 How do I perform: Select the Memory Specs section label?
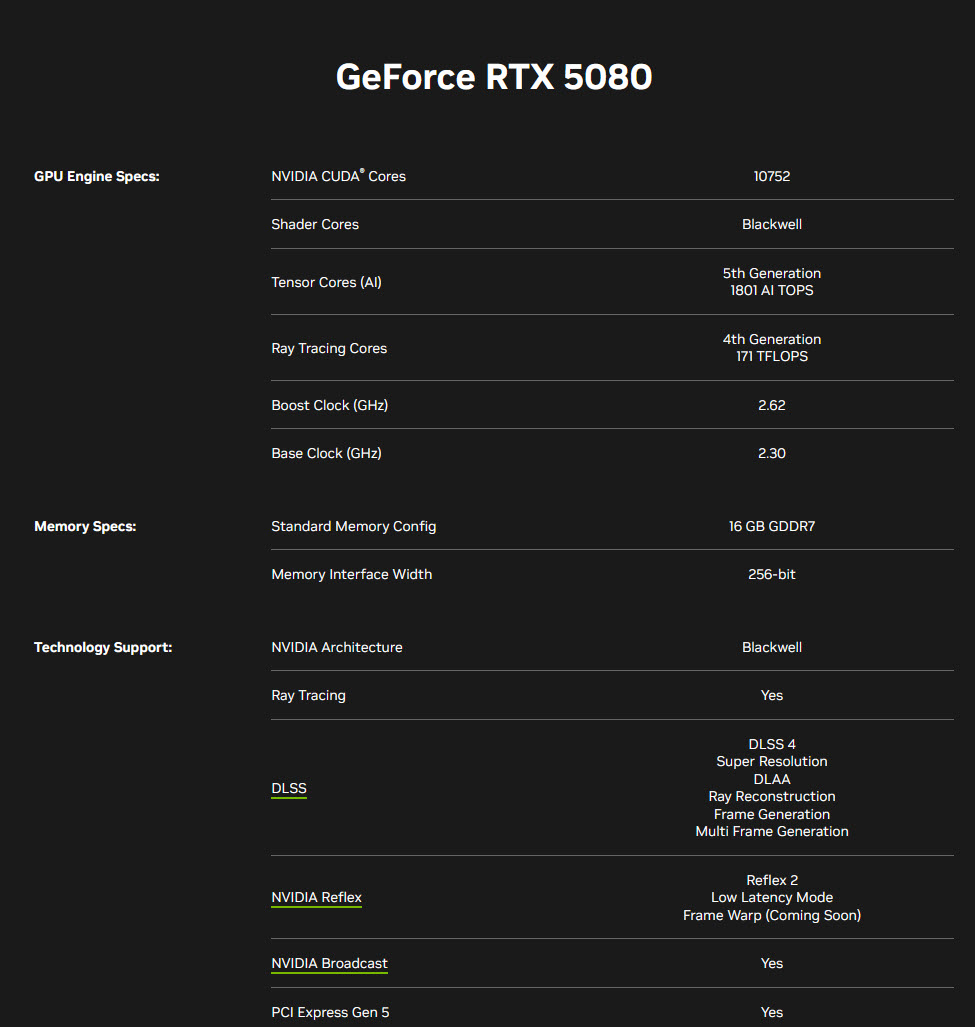85,527
